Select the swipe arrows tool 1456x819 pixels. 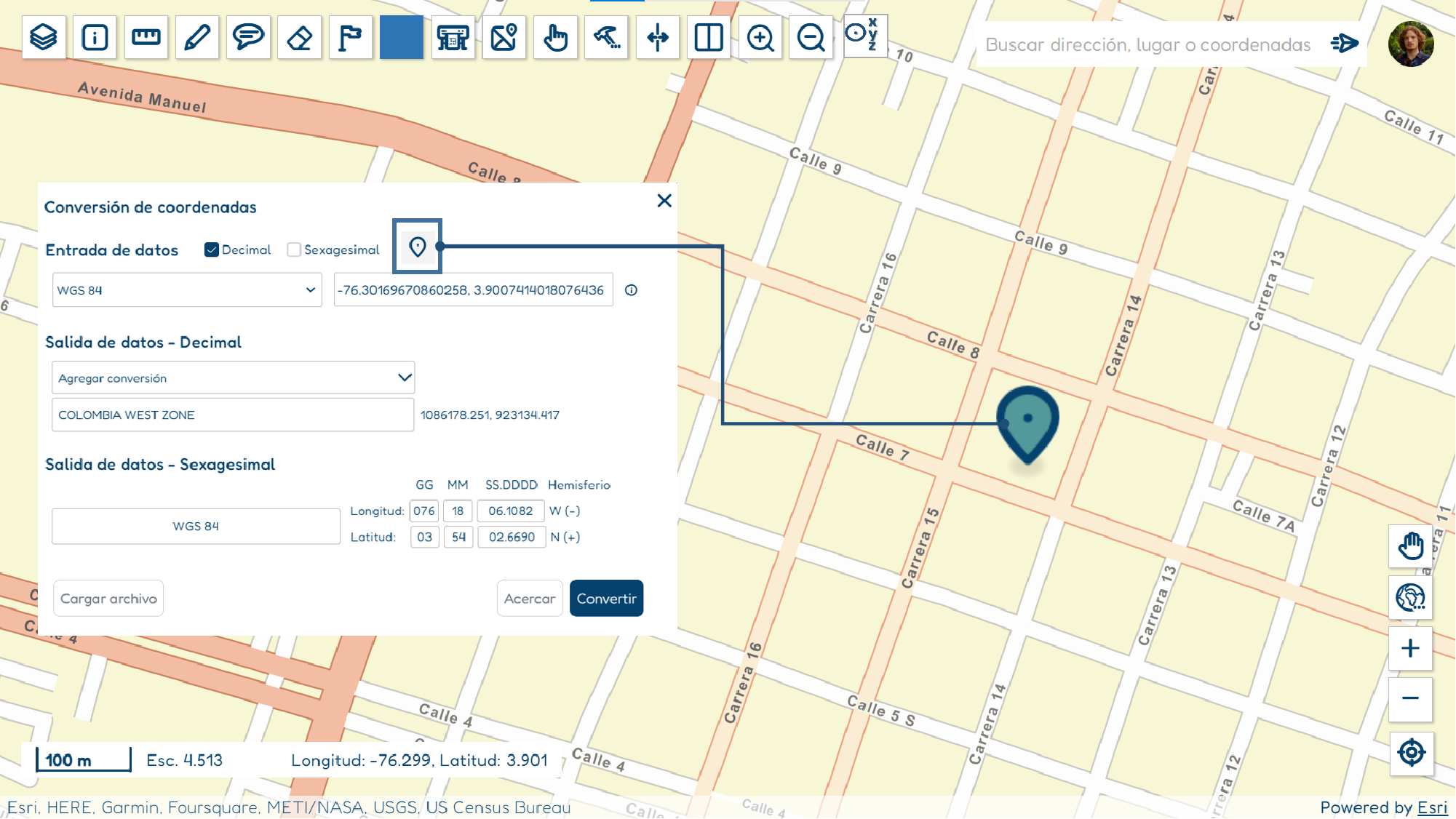click(658, 37)
